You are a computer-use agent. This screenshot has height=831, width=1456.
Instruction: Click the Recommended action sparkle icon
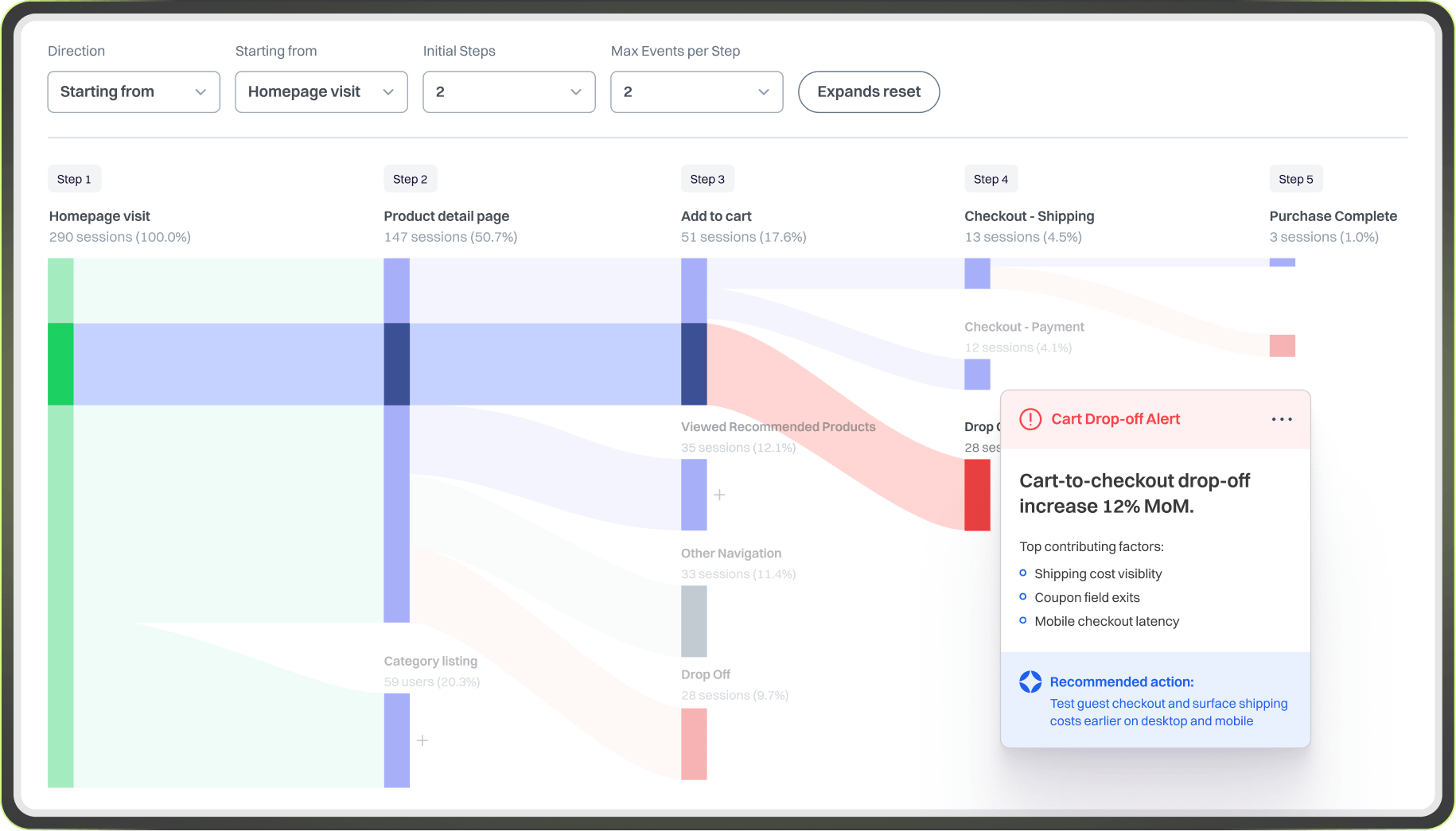tap(1030, 681)
